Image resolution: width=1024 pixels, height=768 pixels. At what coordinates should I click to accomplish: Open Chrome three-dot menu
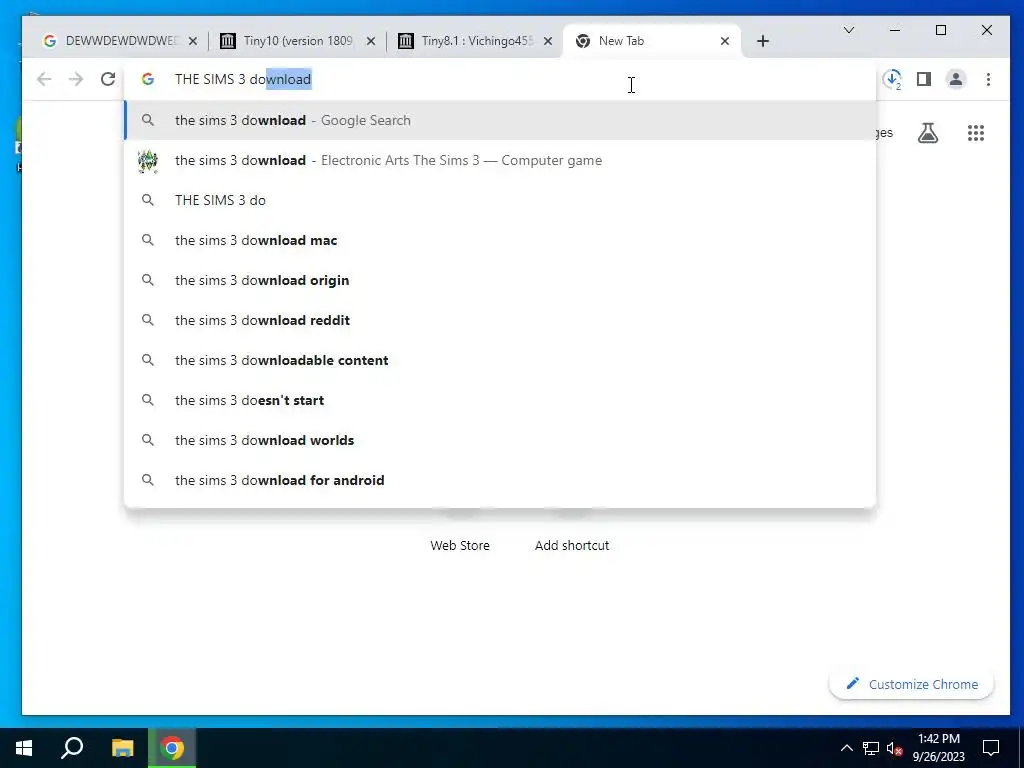tap(988, 79)
